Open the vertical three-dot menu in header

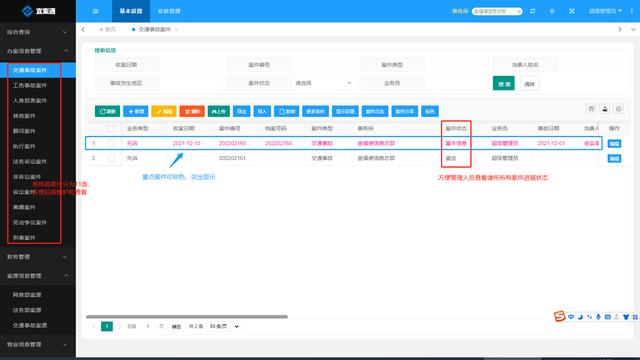pyautogui.click(x=632, y=11)
